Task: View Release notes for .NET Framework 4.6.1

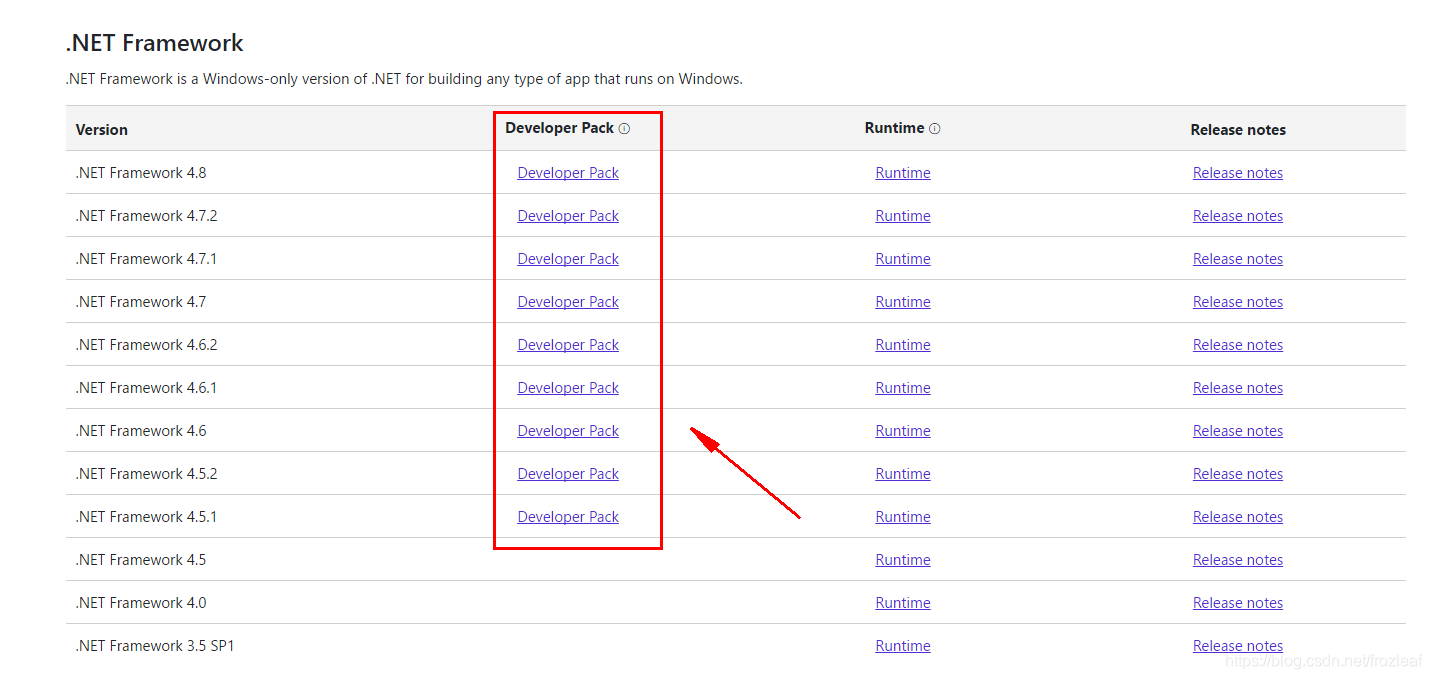Action: [x=1238, y=388]
